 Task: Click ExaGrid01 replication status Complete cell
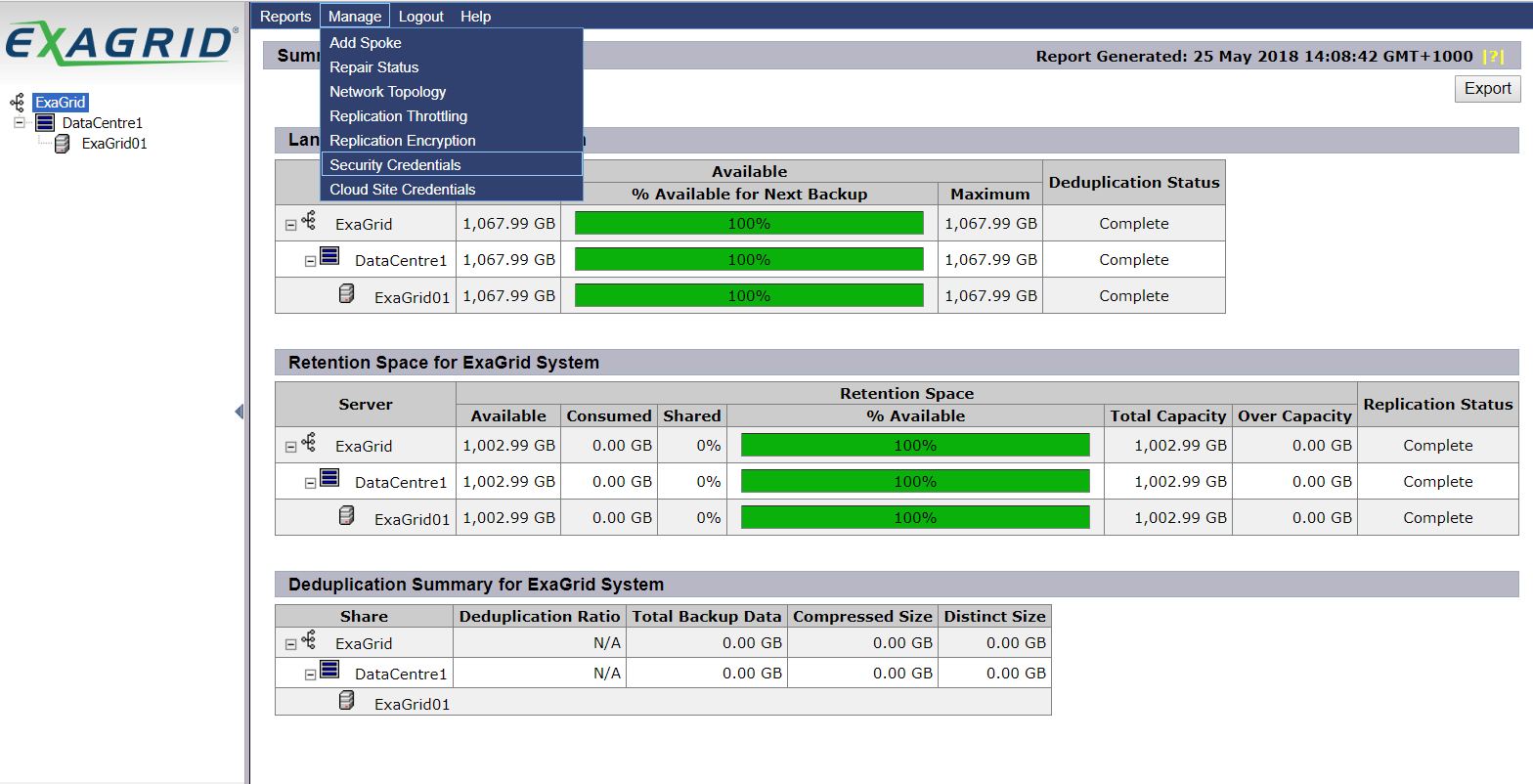tap(1438, 518)
